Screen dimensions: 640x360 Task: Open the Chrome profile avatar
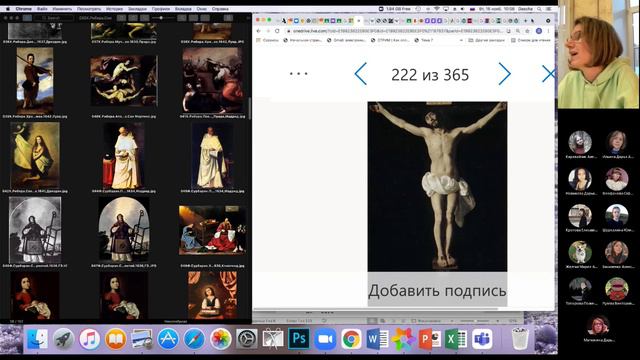coord(539,31)
